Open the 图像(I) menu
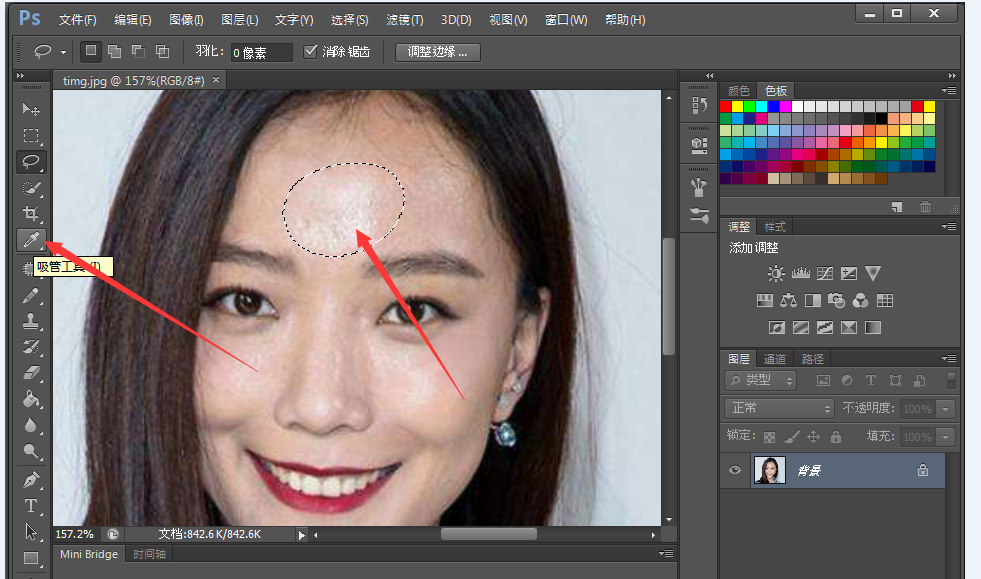 186,20
